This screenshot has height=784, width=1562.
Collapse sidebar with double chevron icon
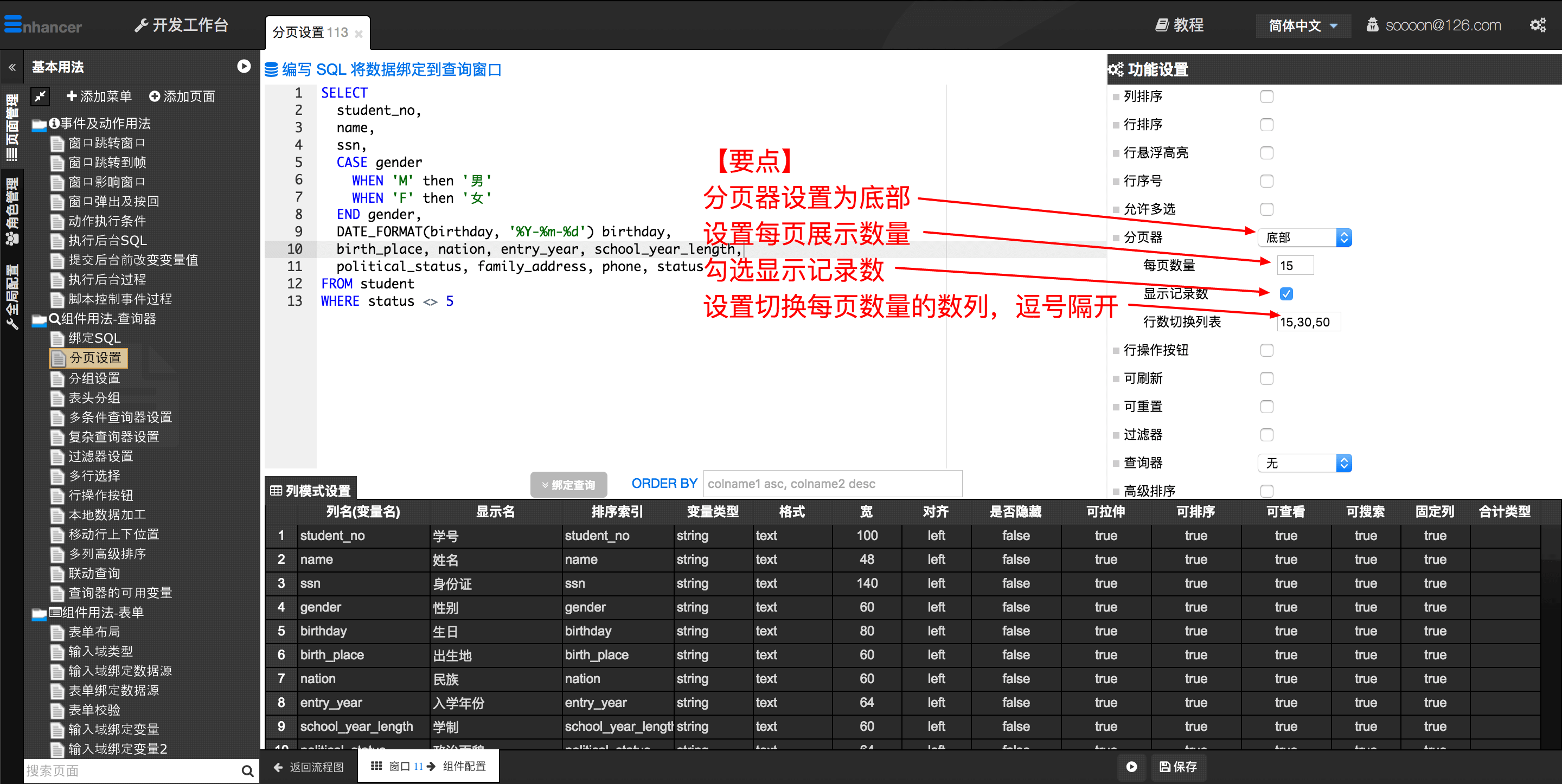tap(12, 67)
